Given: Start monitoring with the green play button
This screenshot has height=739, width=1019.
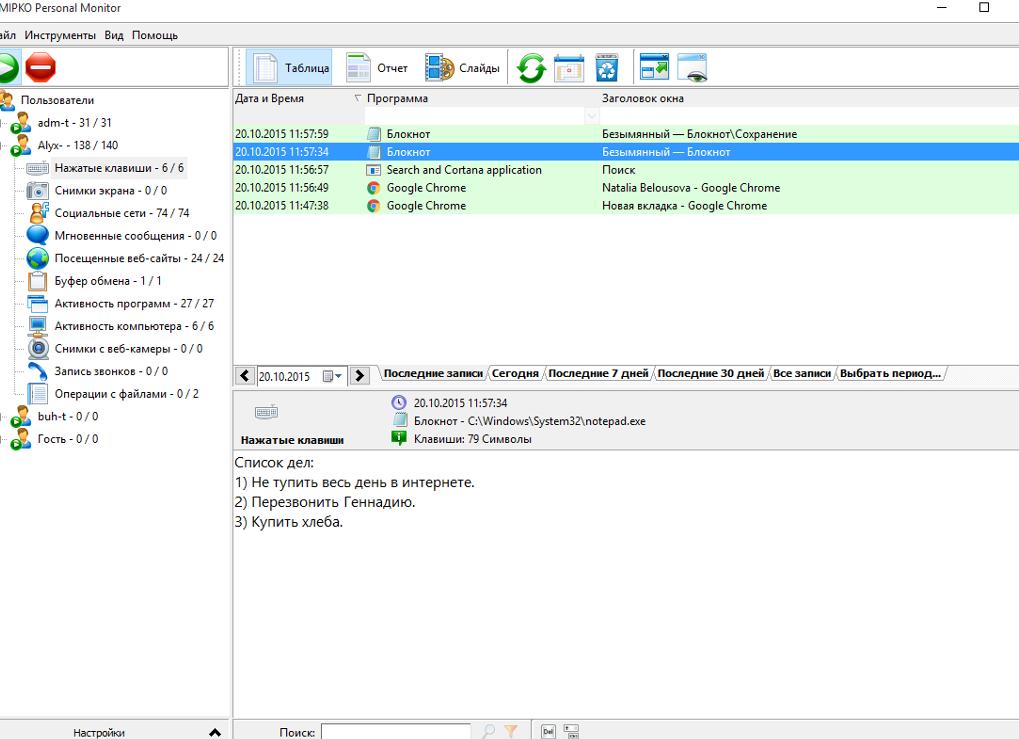Looking at the screenshot, I should coord(8,67).
